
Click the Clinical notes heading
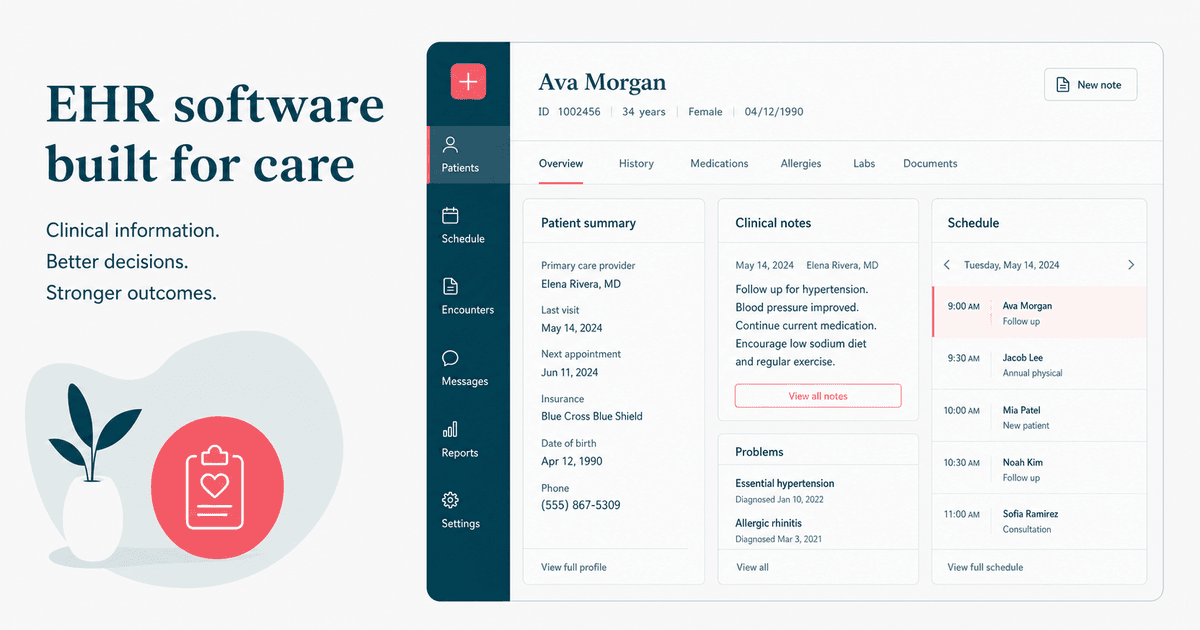click(773, 223)
